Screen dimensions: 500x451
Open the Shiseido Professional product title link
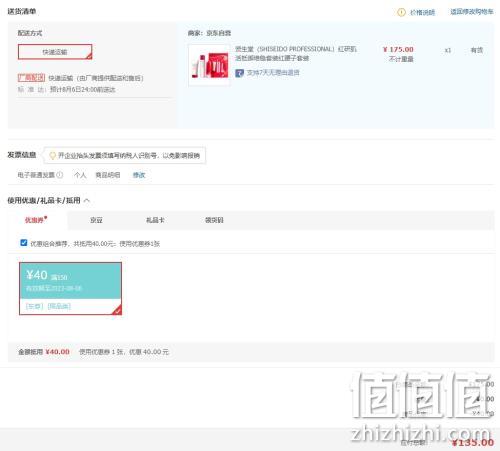[296, 53]
